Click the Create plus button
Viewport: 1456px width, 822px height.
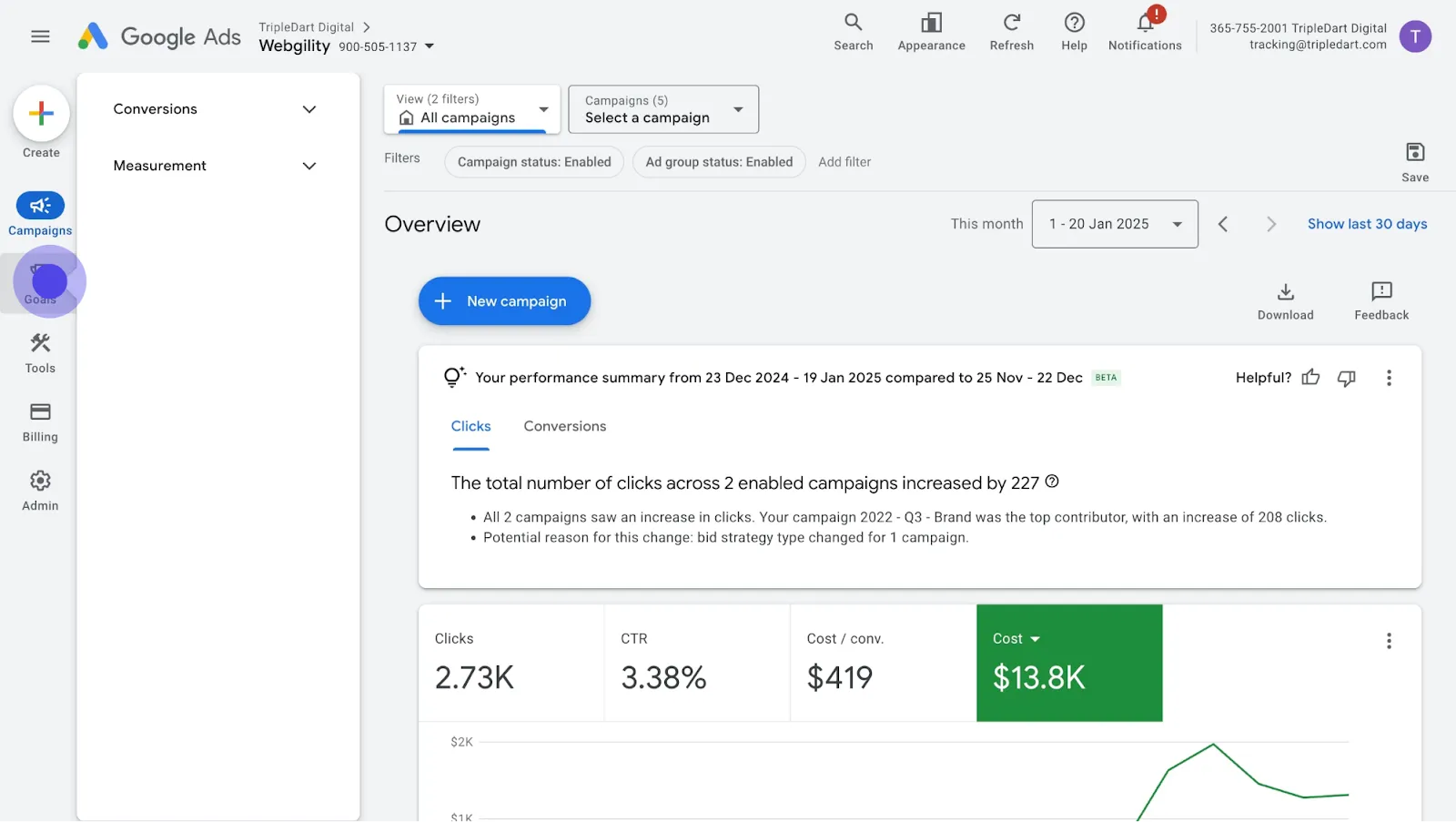tap(41, 114)
